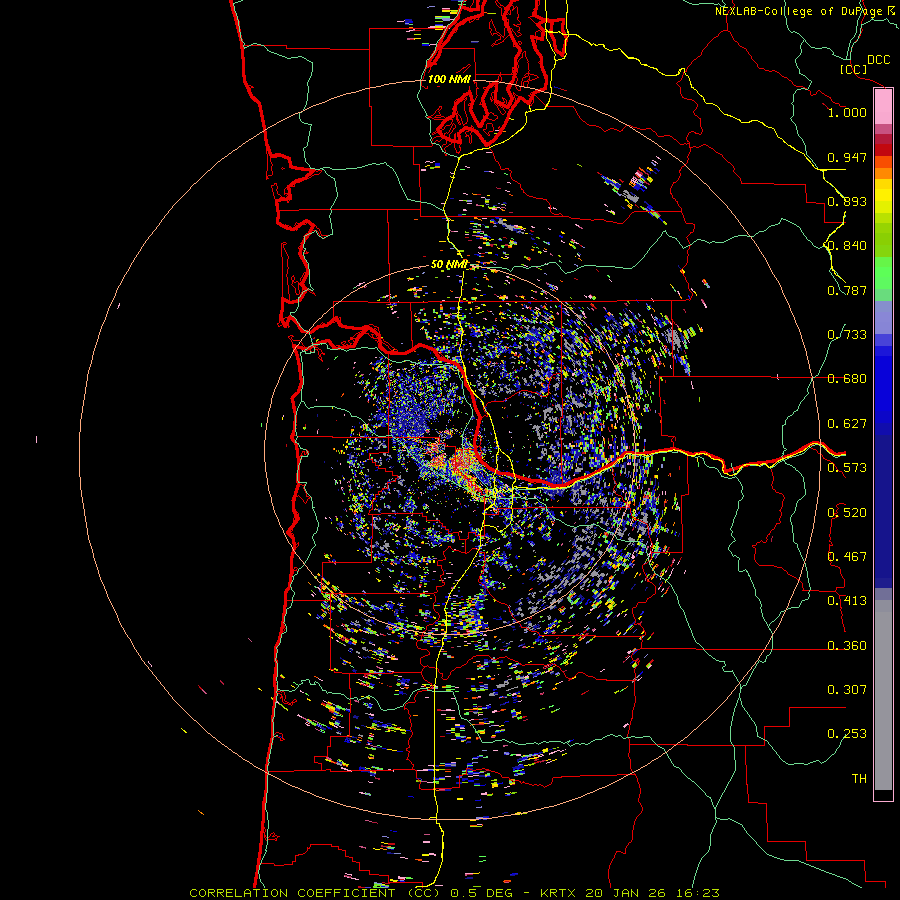Click the 1.000 value on the color scale
Image resolution: width=900 pixels, height=900 pixels.
click(x=847, y=112)
